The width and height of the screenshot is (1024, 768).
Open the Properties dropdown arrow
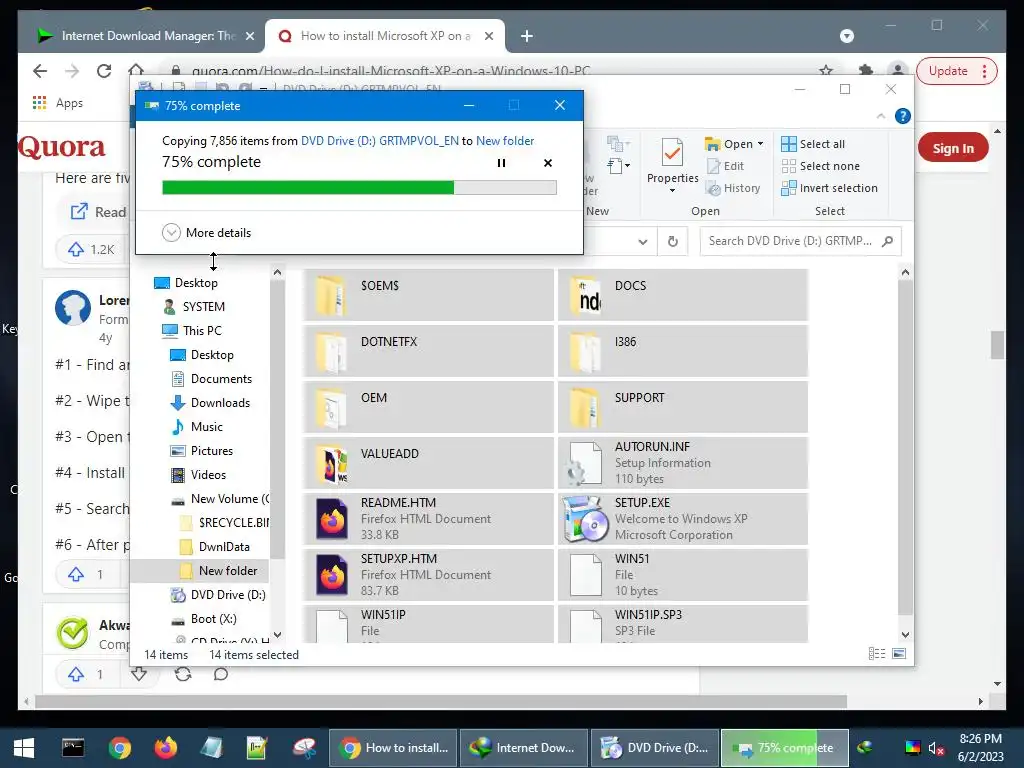672,191
